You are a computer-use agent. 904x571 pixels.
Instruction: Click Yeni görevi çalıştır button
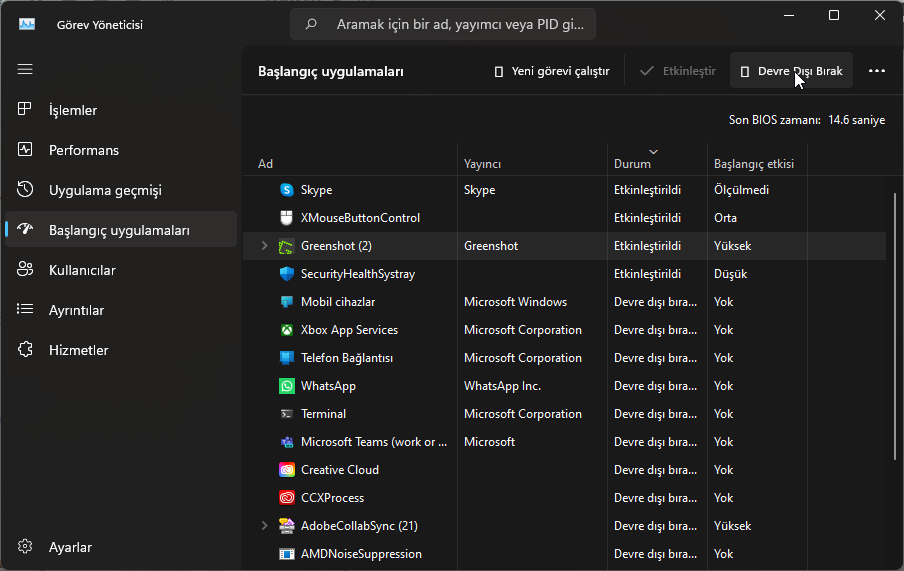point(552,71)
